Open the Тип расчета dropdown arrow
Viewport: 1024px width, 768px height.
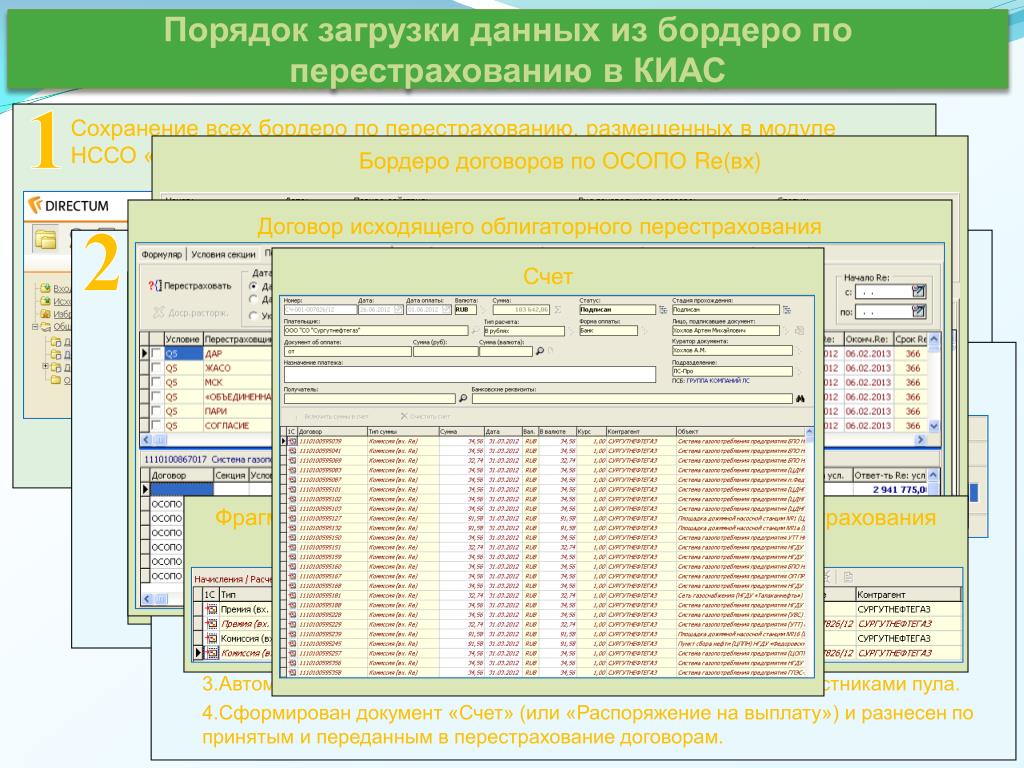tap(570, 331)
